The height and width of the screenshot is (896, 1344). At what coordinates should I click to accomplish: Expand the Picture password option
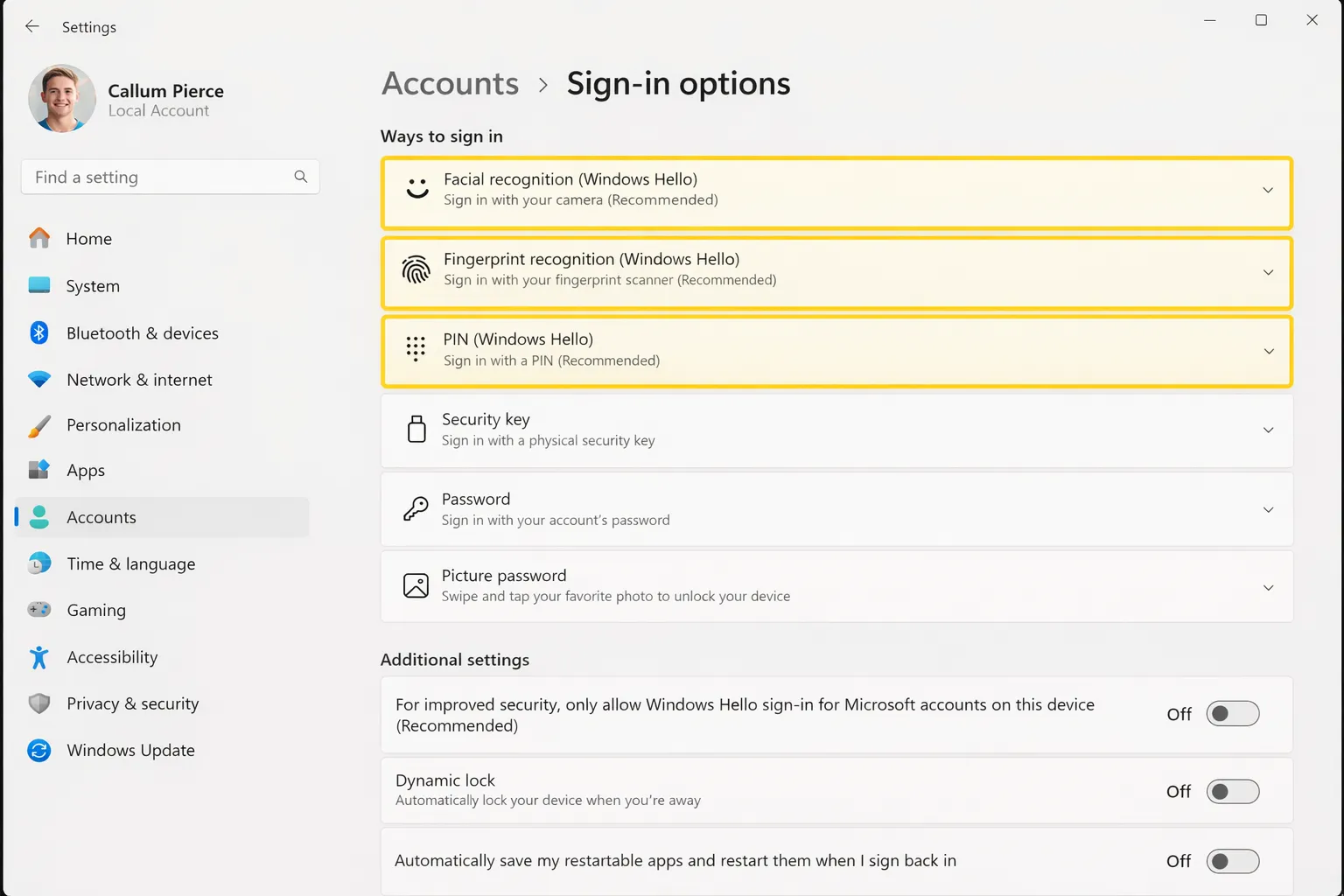(1268, 587)
